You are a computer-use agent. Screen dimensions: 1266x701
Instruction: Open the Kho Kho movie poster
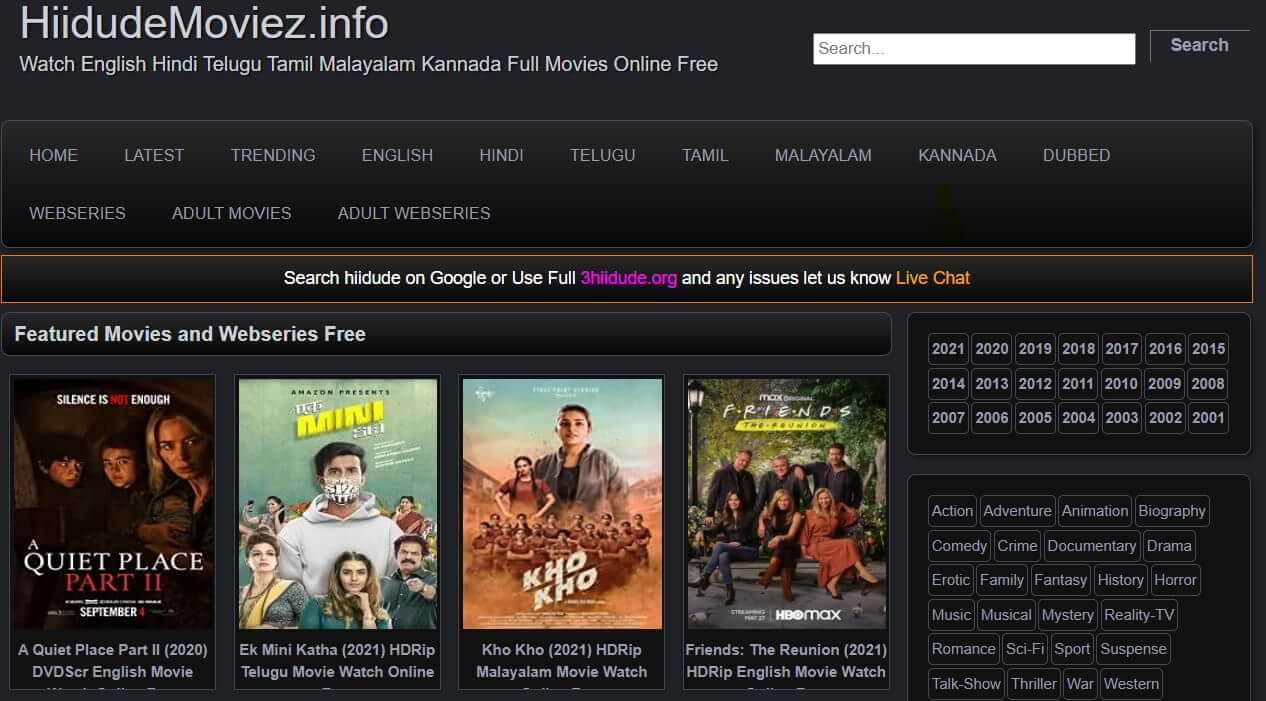(x=562, y=503)
